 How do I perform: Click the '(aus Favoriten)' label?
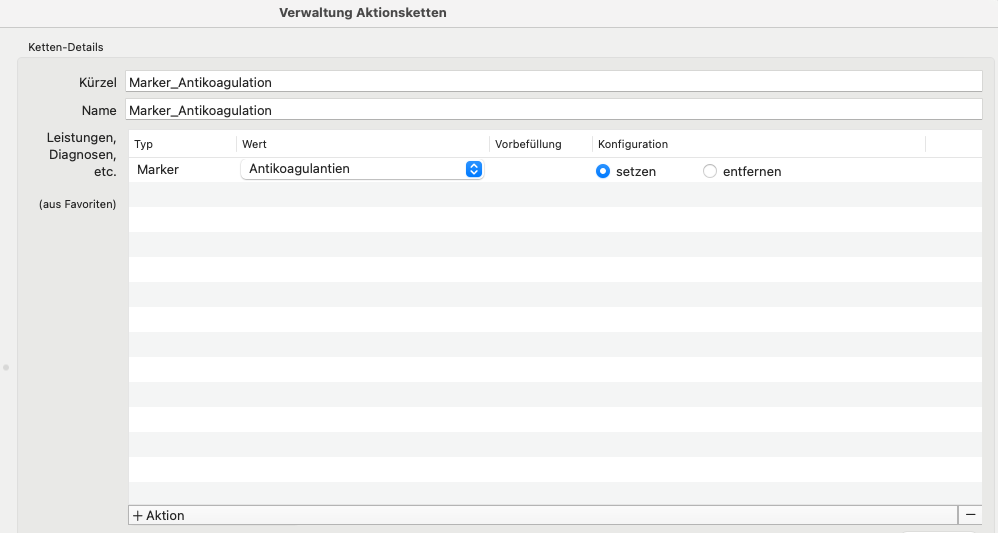78,204
